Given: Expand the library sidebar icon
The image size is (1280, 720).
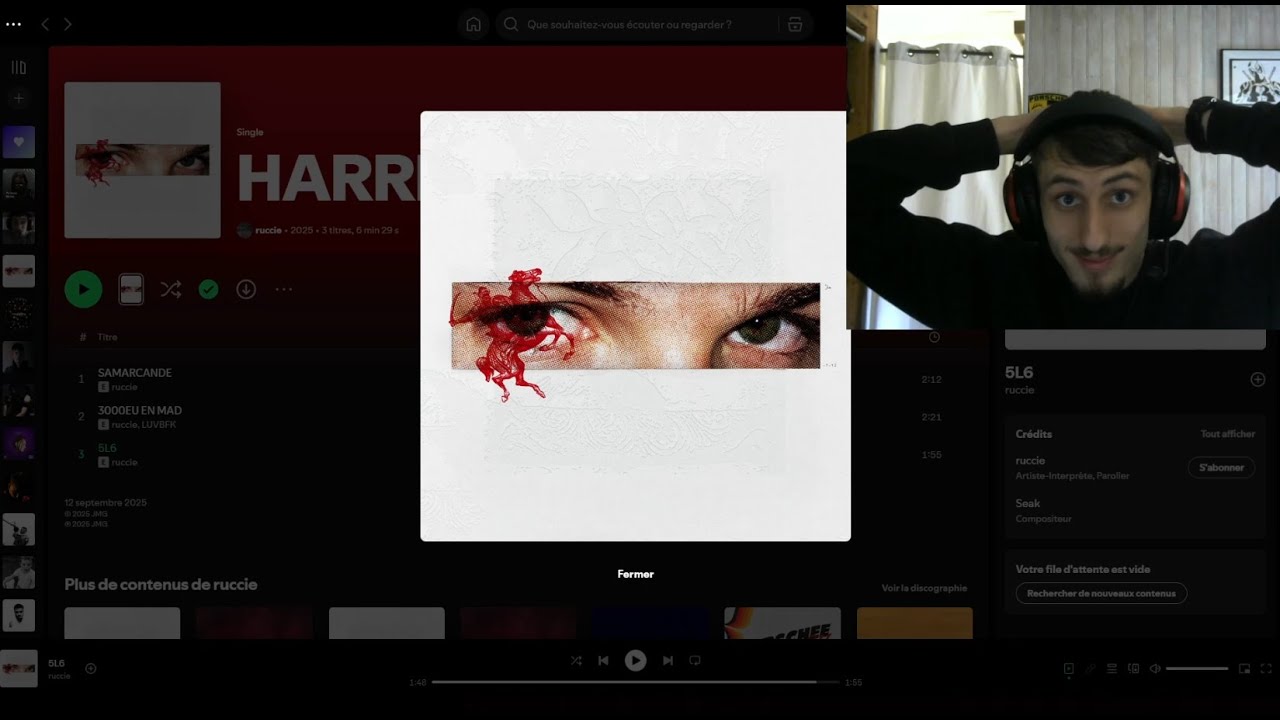Looking at the screenshot, I should click(x=18, y=67).
